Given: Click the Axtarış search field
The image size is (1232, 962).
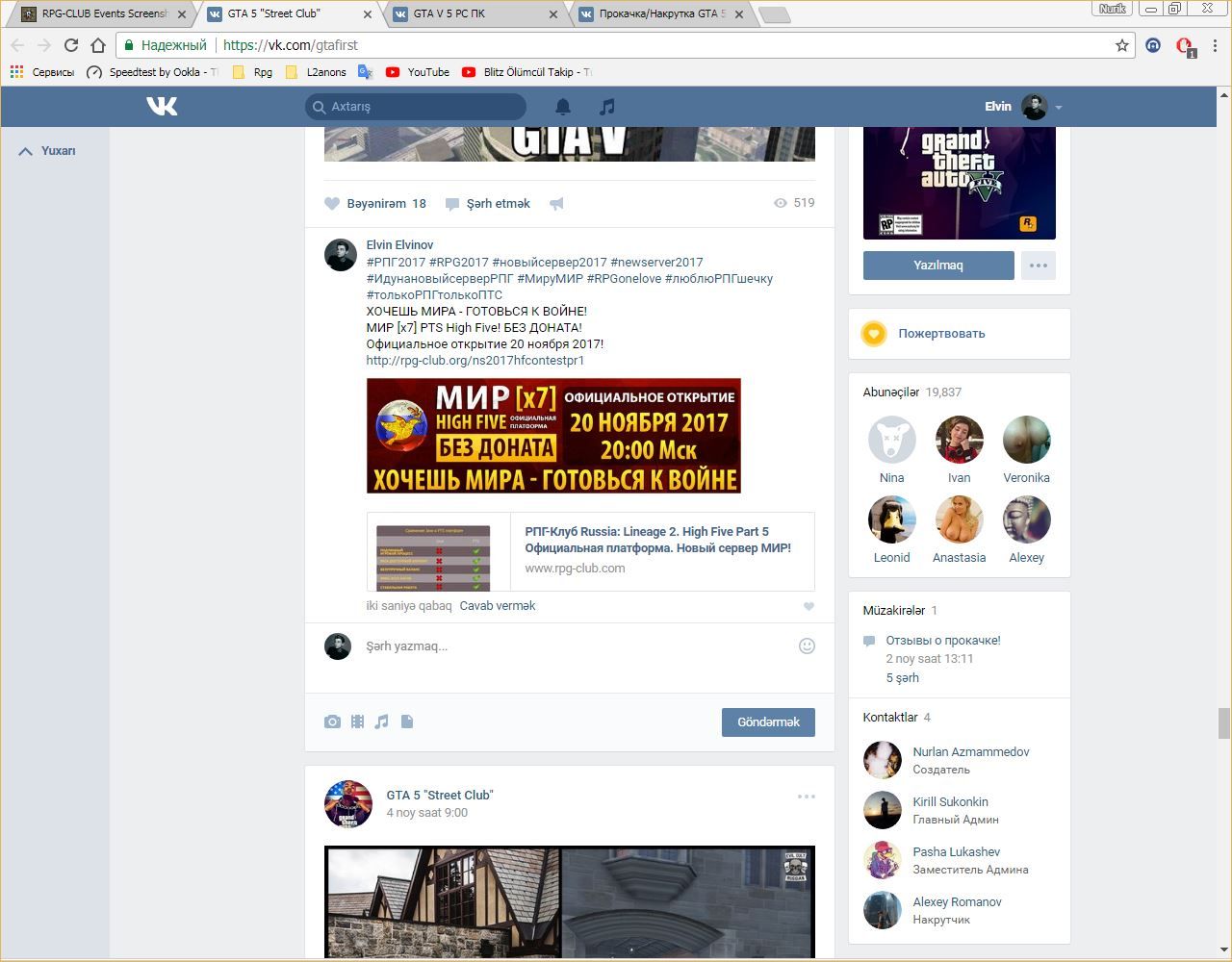Looking at the screenshot, I should [x=416, y=107].
